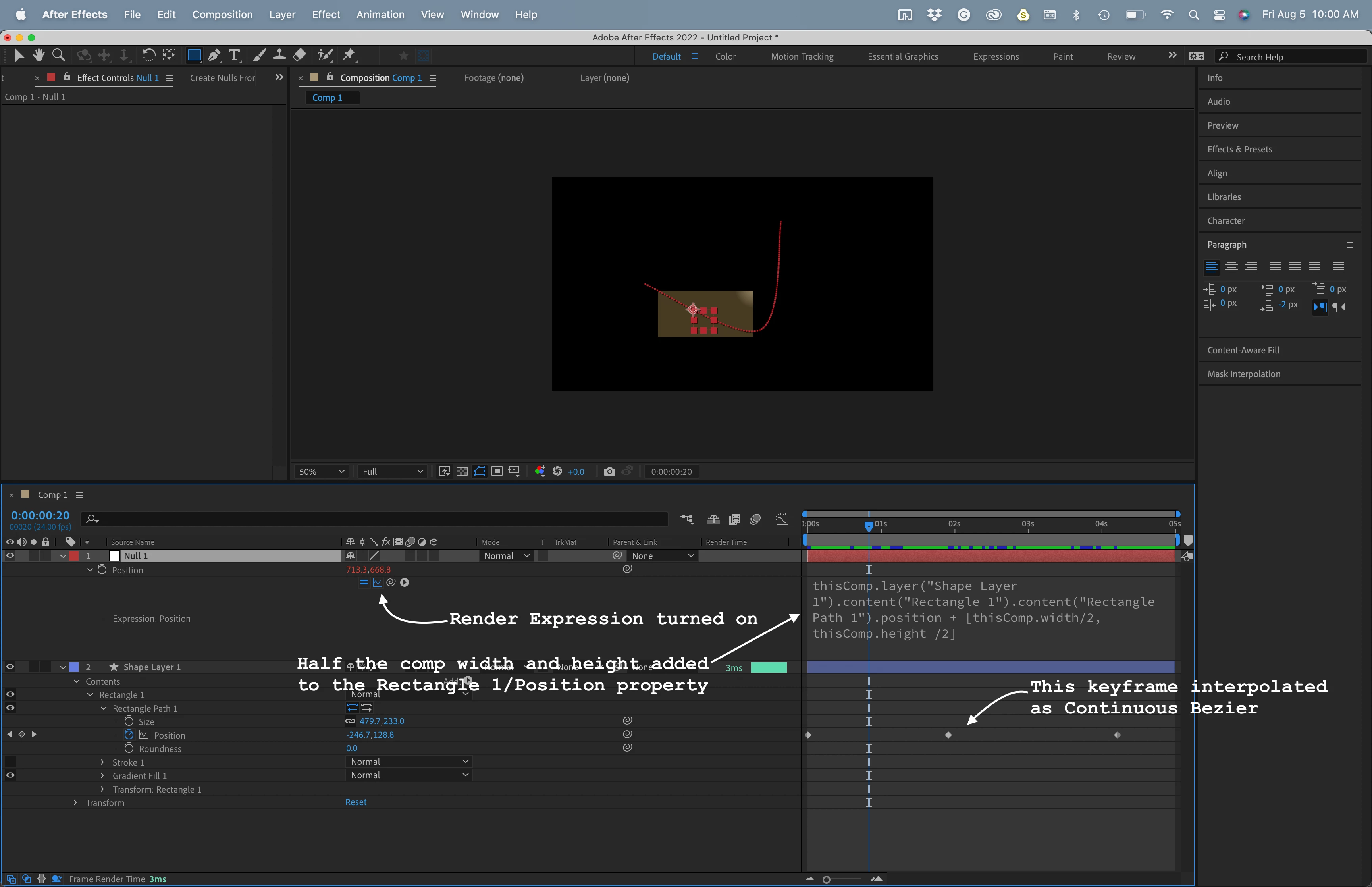
Task: Click the expression graph icon under Null 1
Action: point(377,582)
